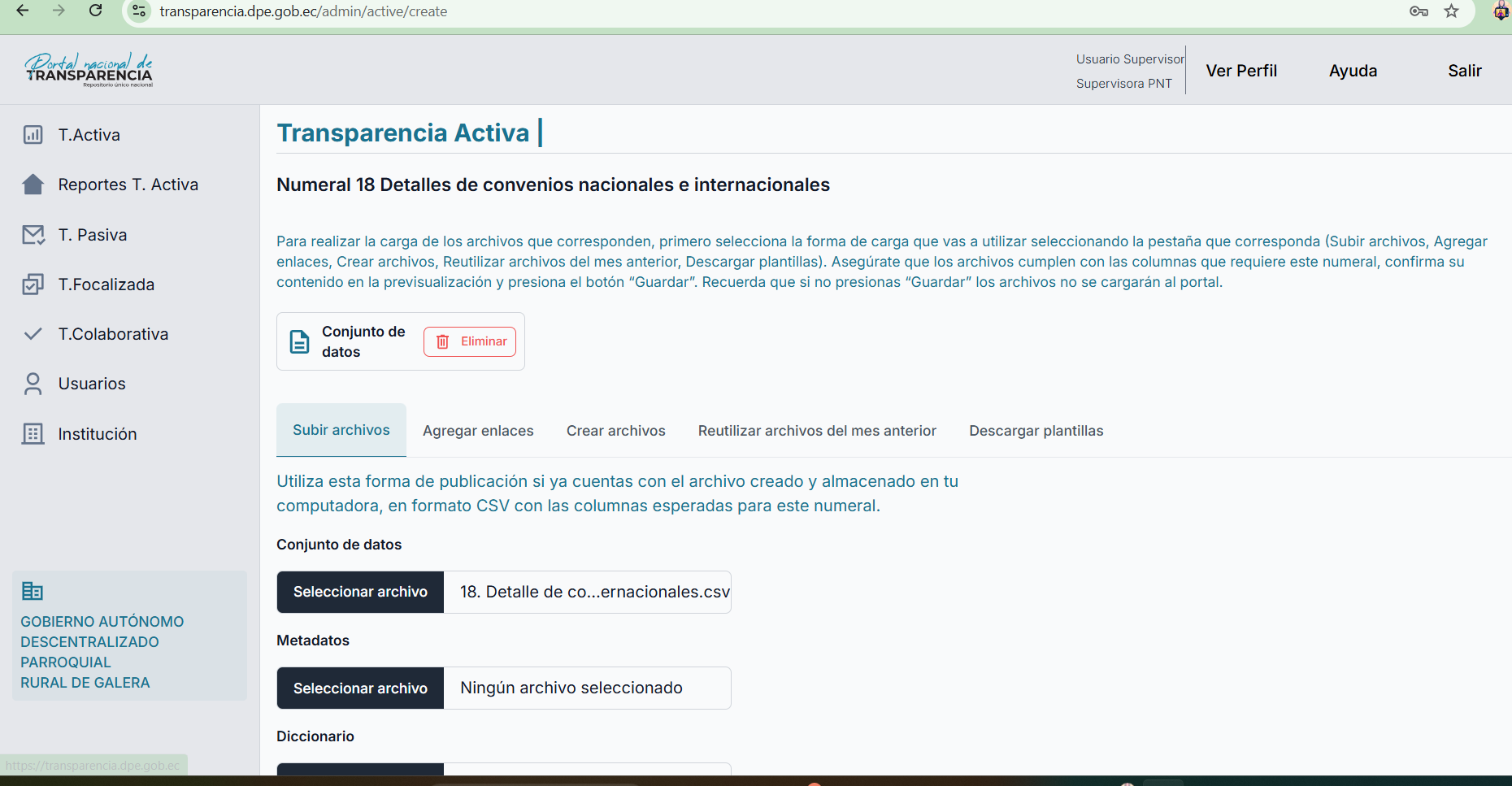
Task: Log out using Salir
Action: [1464, 71]
